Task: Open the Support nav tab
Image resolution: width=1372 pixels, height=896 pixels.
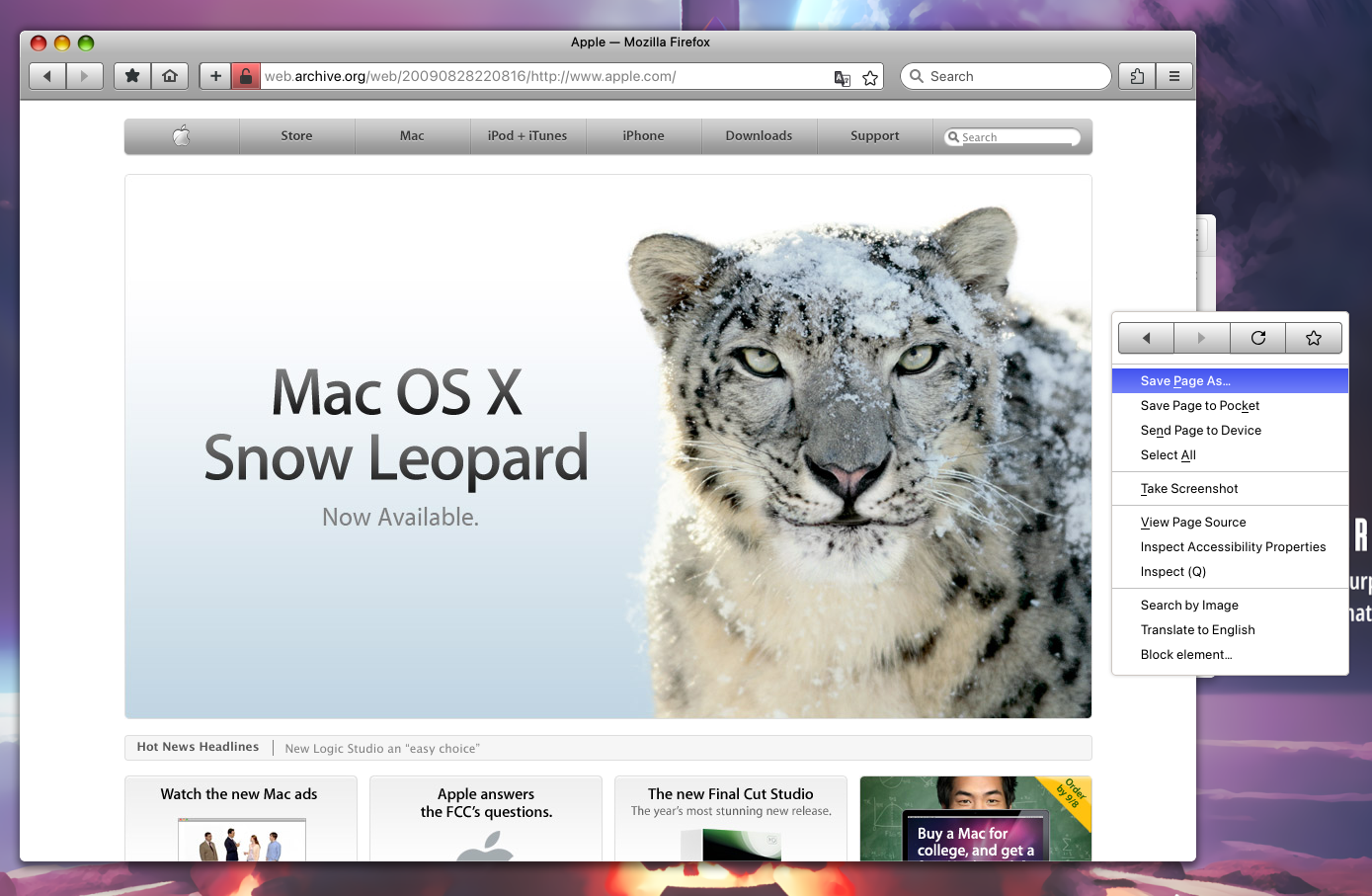Action: coord(874,136)
